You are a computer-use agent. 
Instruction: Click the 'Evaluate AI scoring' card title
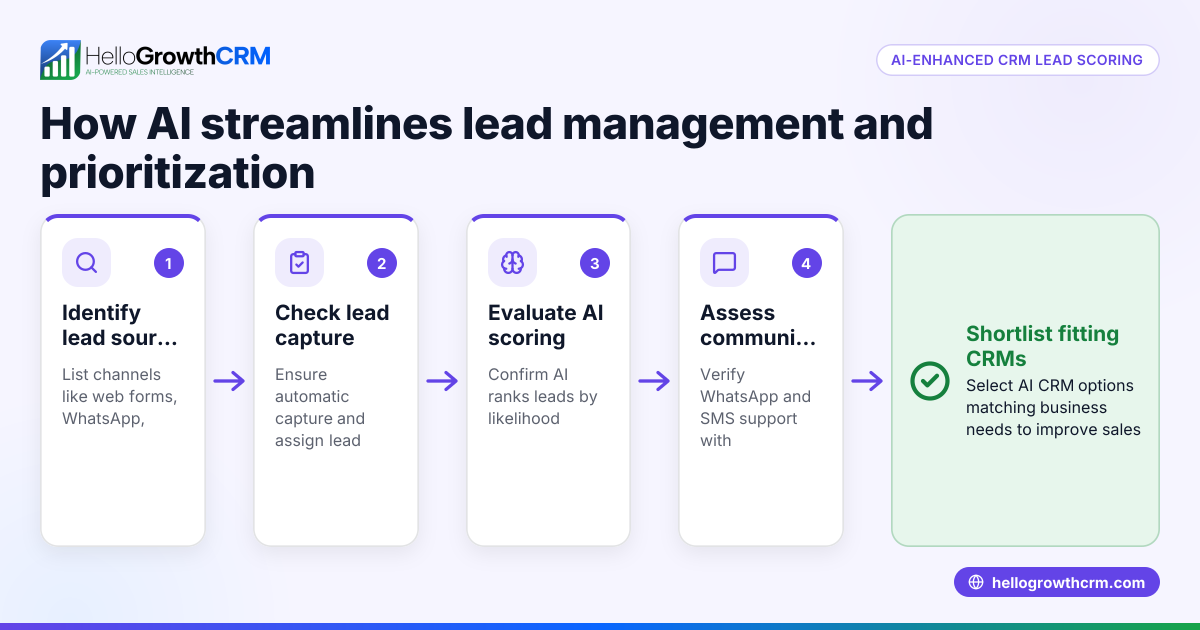(x=546, y=325)
